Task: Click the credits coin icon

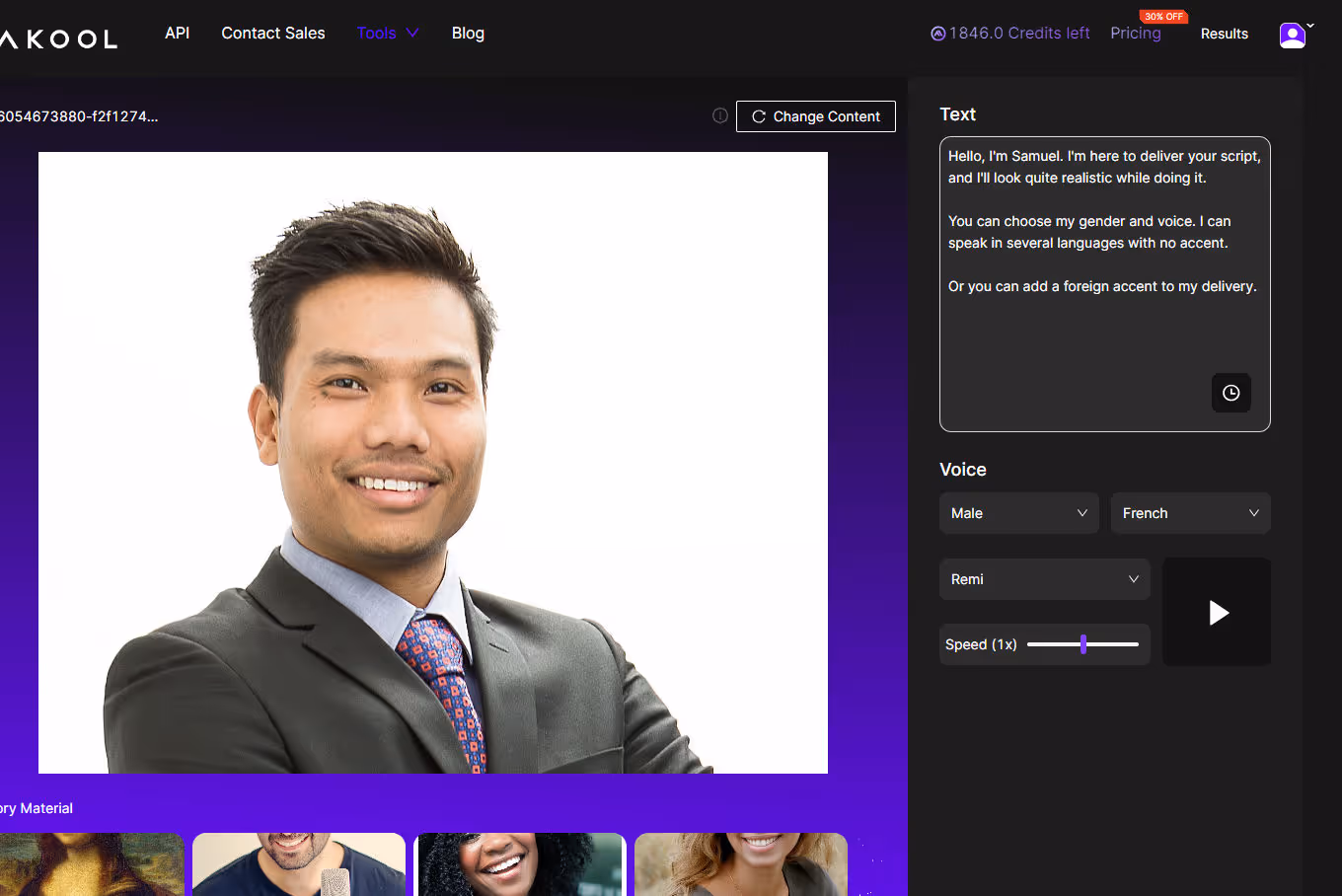Action: point(937,34)
